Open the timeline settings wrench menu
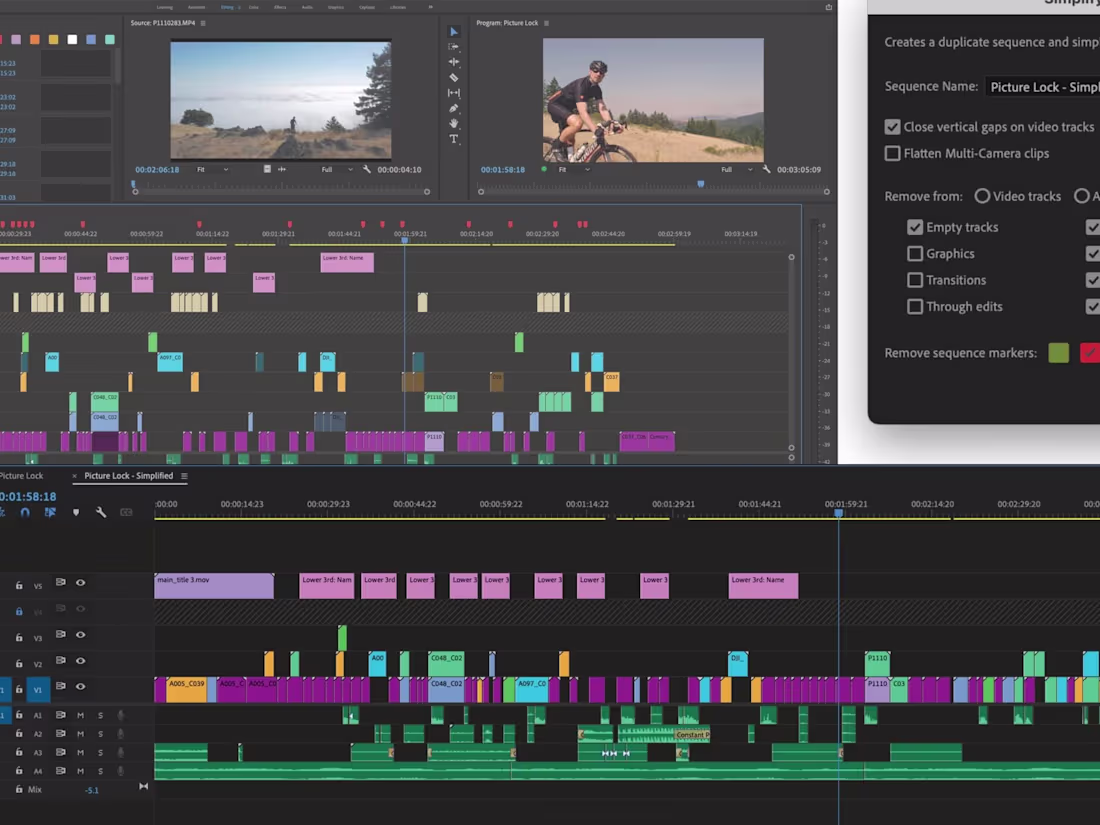 (100, 512)
